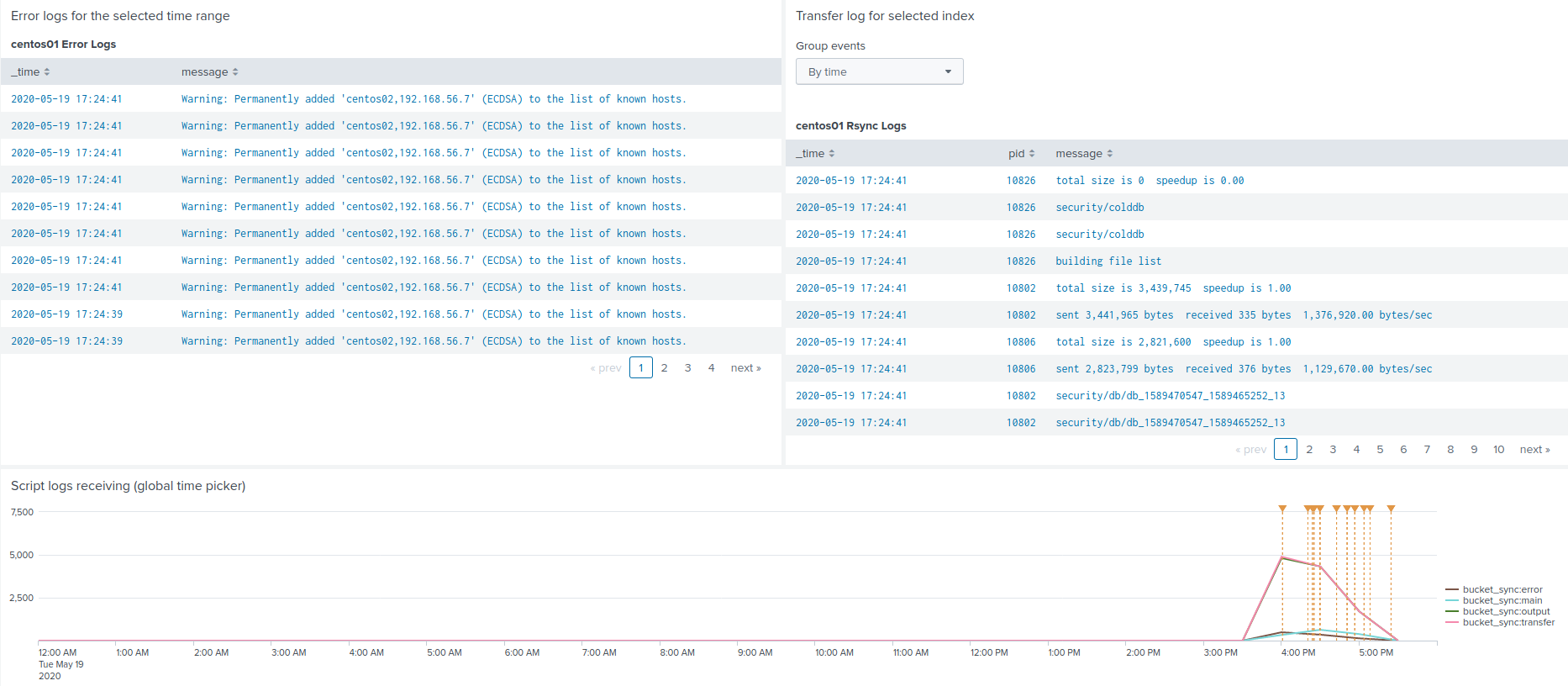Click the first annotation marker near 4:00 PM
Viewport: 1568px width, 686px height.
pos(1282,509)
